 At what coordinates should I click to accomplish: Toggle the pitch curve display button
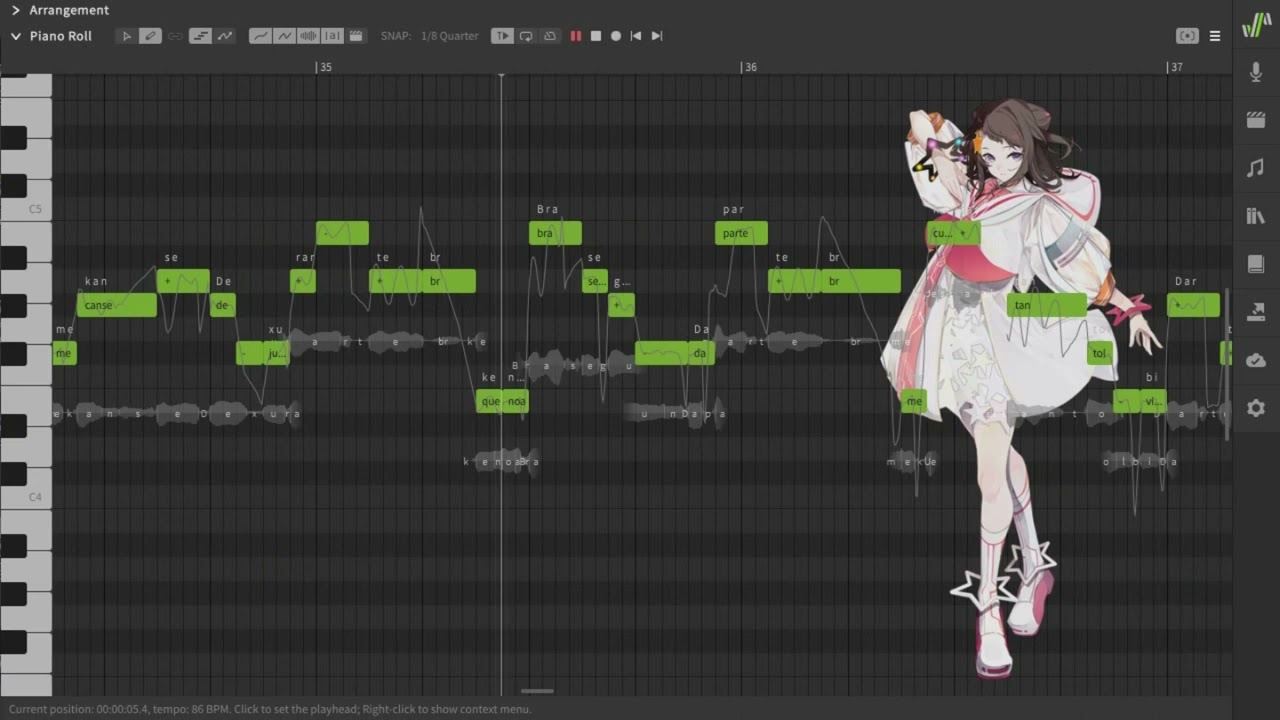pyautogui.click(x=225, y=36)
